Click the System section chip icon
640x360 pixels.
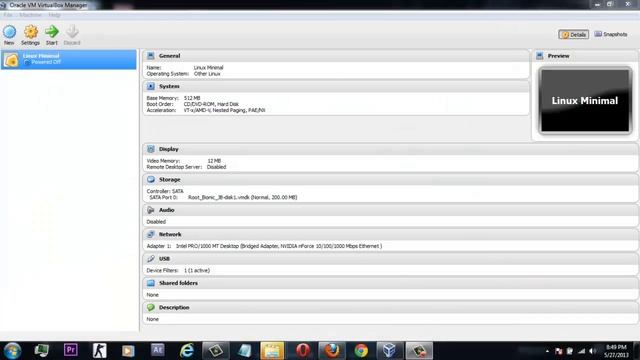(x=151, y=87)
